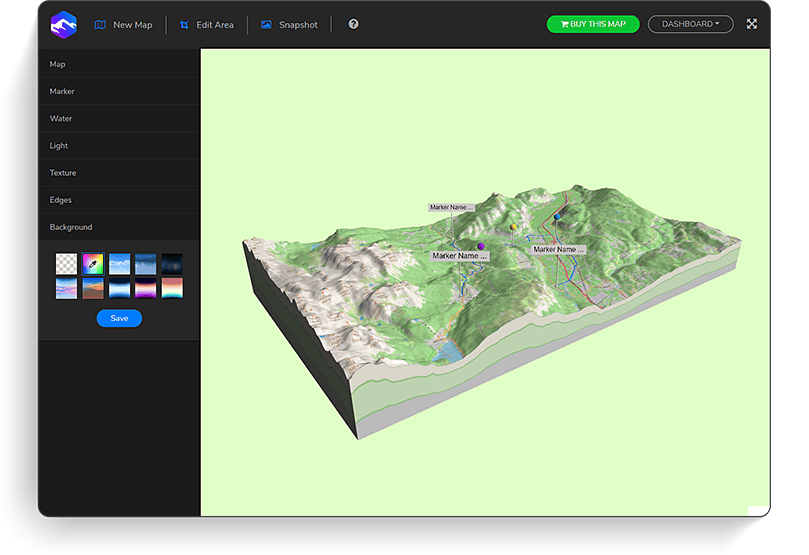Save the background selection
This screenshot has height=555, width=809.
click(x=119, y=318)
